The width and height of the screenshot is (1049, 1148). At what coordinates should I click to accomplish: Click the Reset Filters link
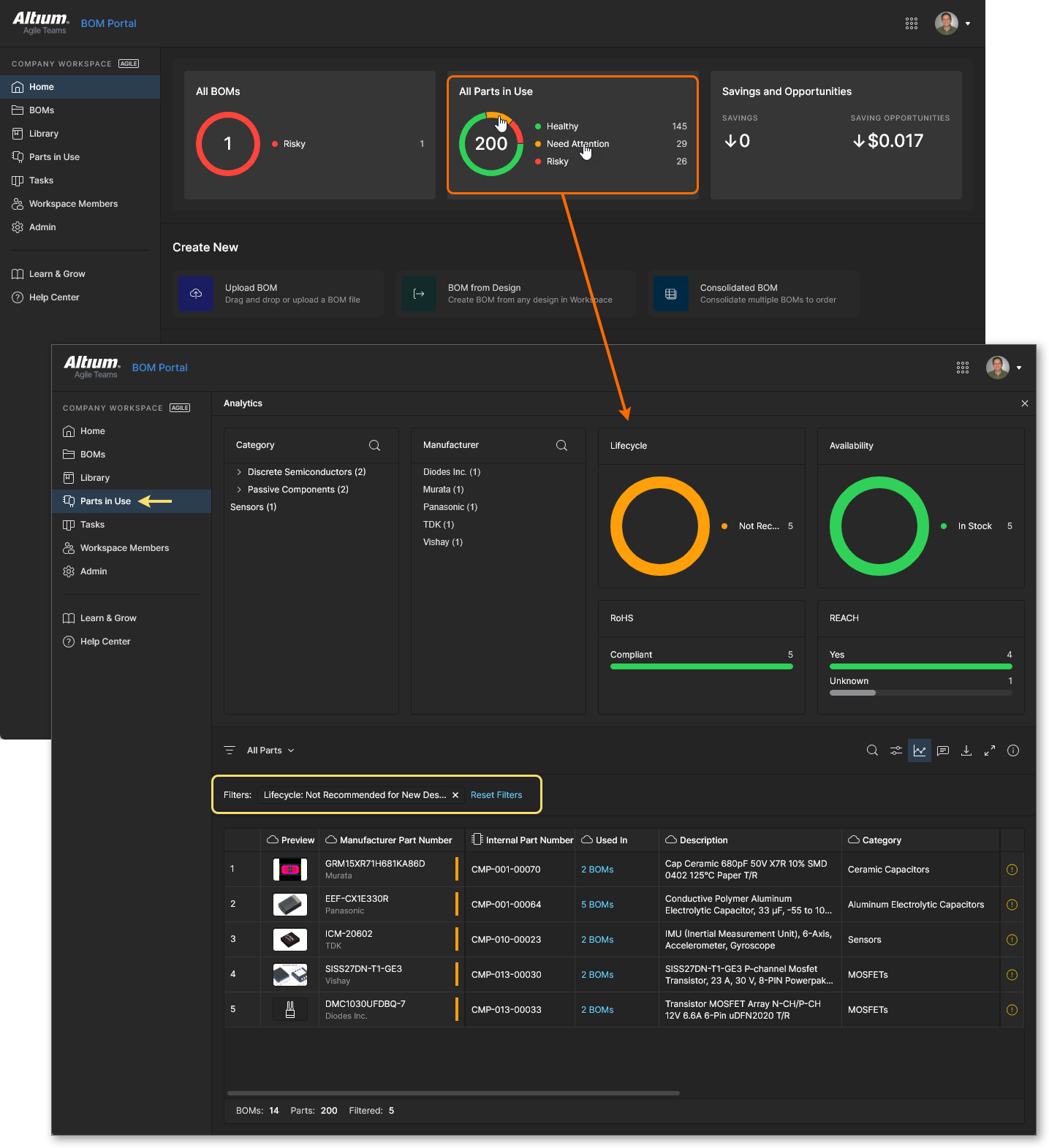pyautogui.click(x=496, y=795)
